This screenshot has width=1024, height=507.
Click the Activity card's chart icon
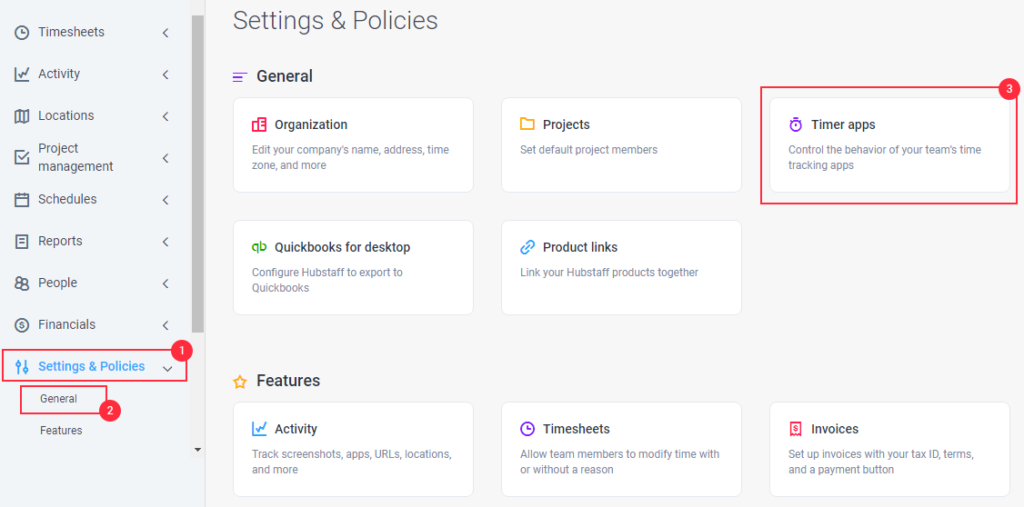click(259, 429)
